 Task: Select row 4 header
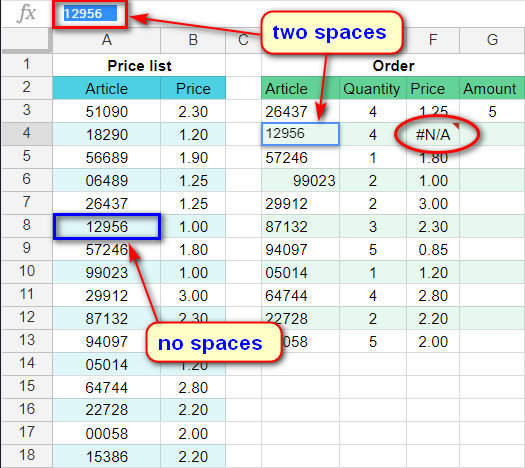pos(26,134)
